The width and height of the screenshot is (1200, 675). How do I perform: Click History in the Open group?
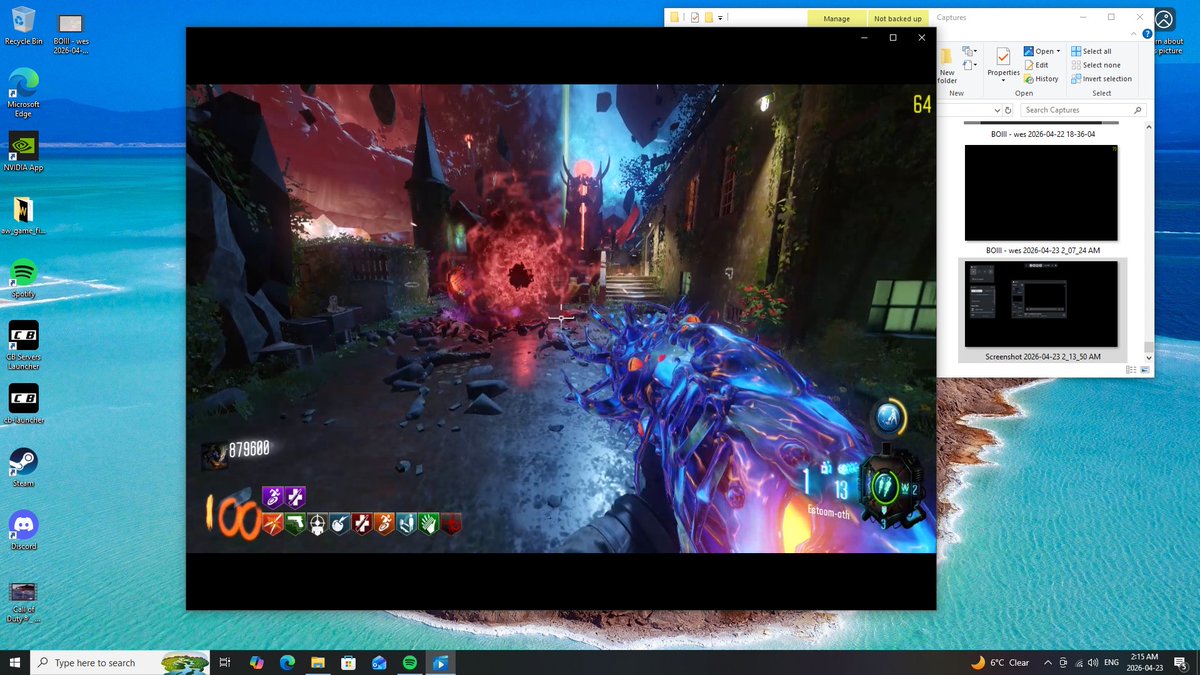(1041, 79)
